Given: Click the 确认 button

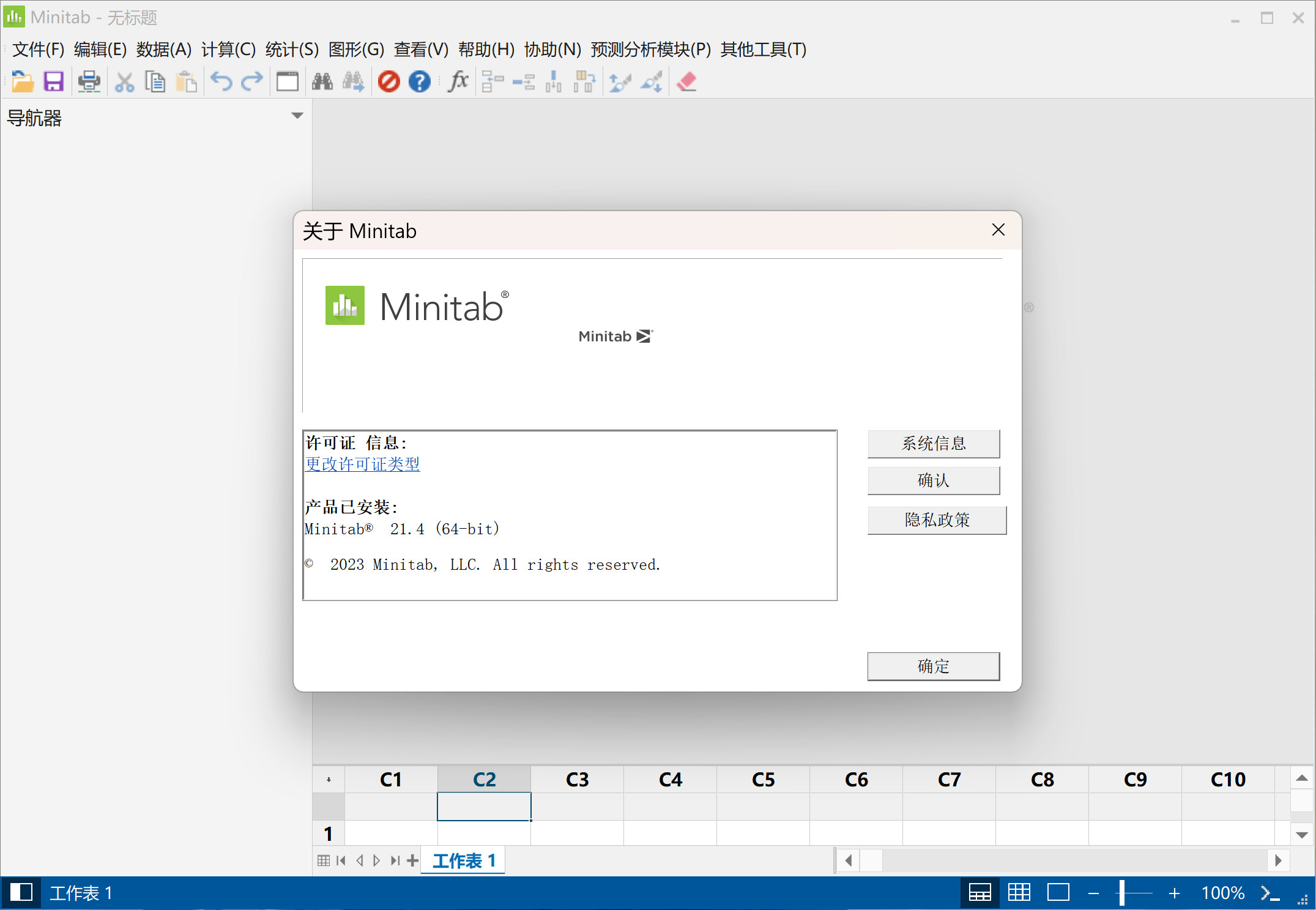Looking at the screenshot, I should pos(934,480).
